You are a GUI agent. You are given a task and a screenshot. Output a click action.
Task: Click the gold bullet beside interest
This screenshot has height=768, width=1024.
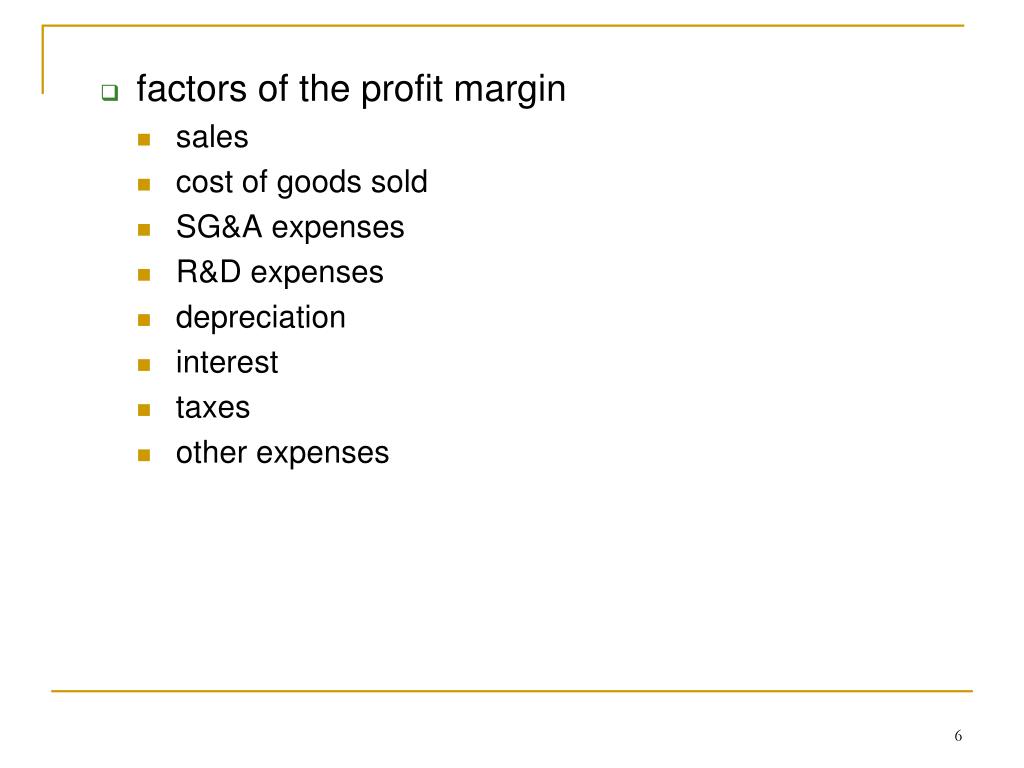pyautogui.click(x=144, y=365)
